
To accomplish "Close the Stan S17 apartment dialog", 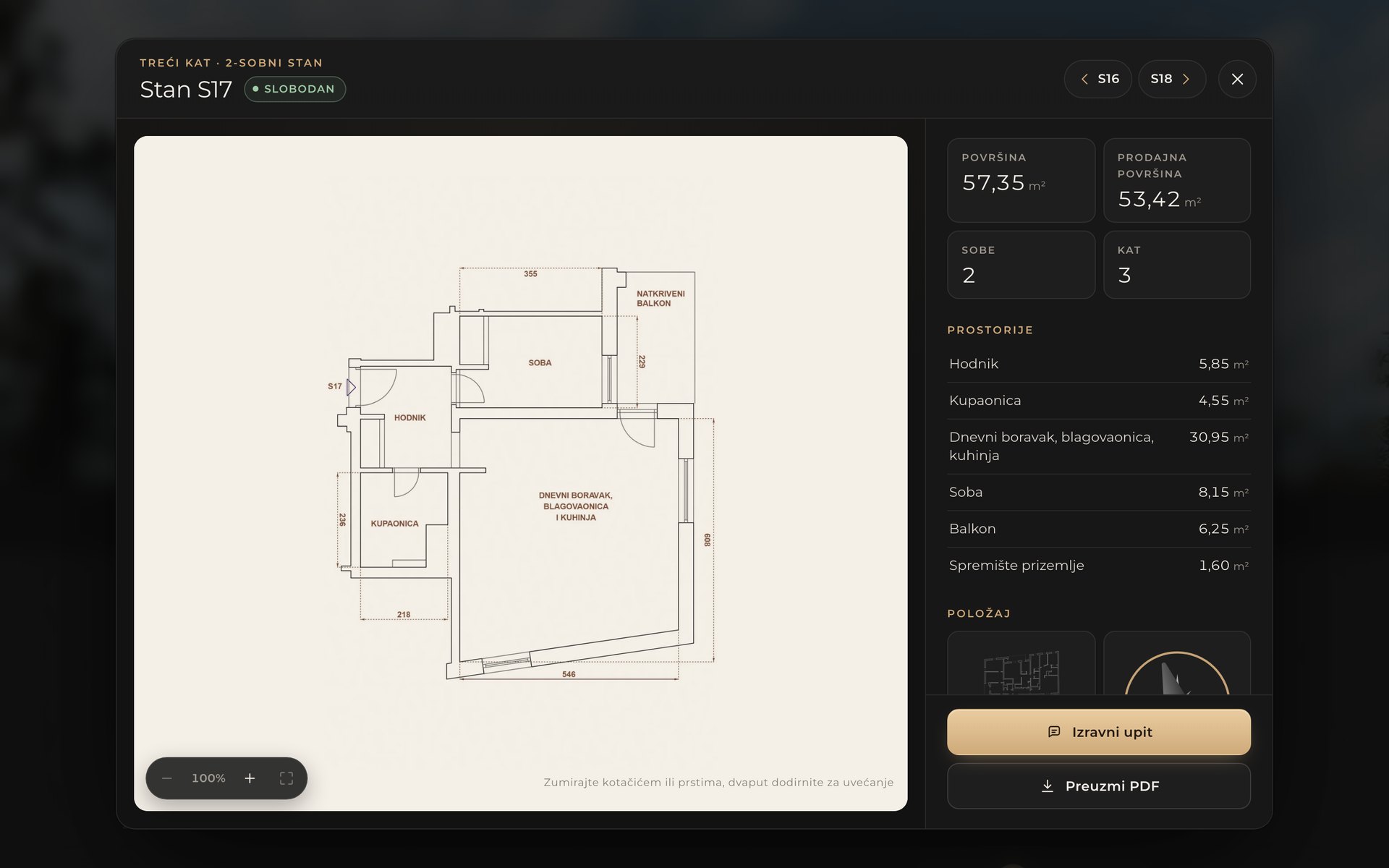I will coord(1237,79).
